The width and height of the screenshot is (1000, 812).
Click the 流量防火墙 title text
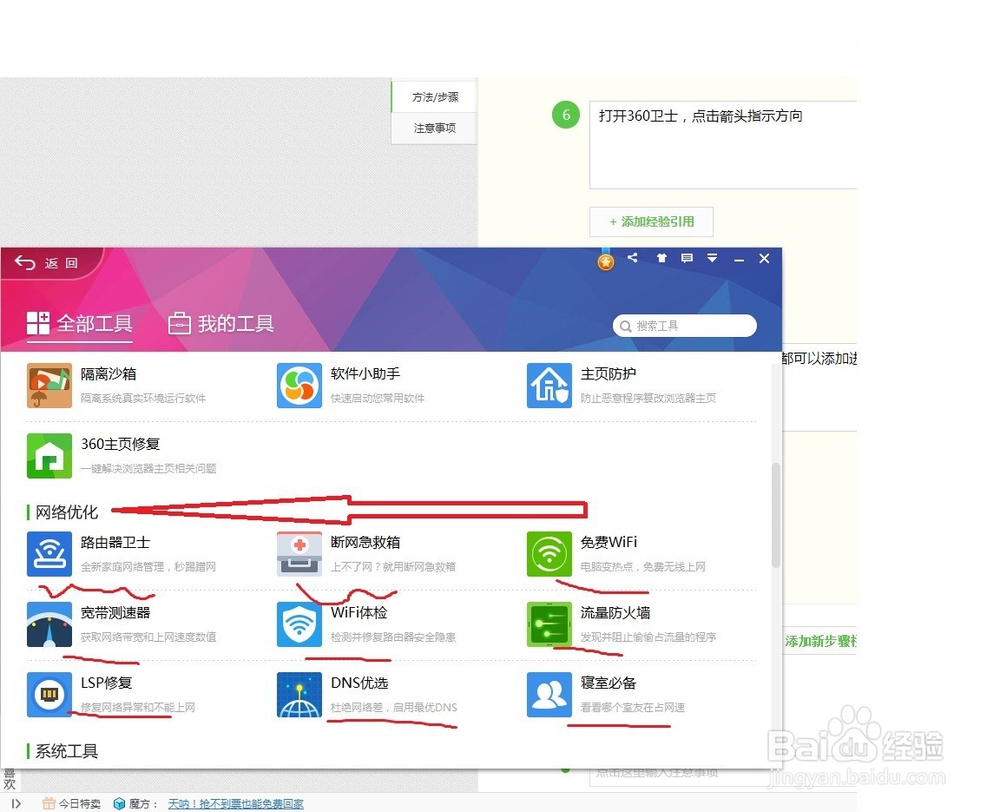click(615, 613)
